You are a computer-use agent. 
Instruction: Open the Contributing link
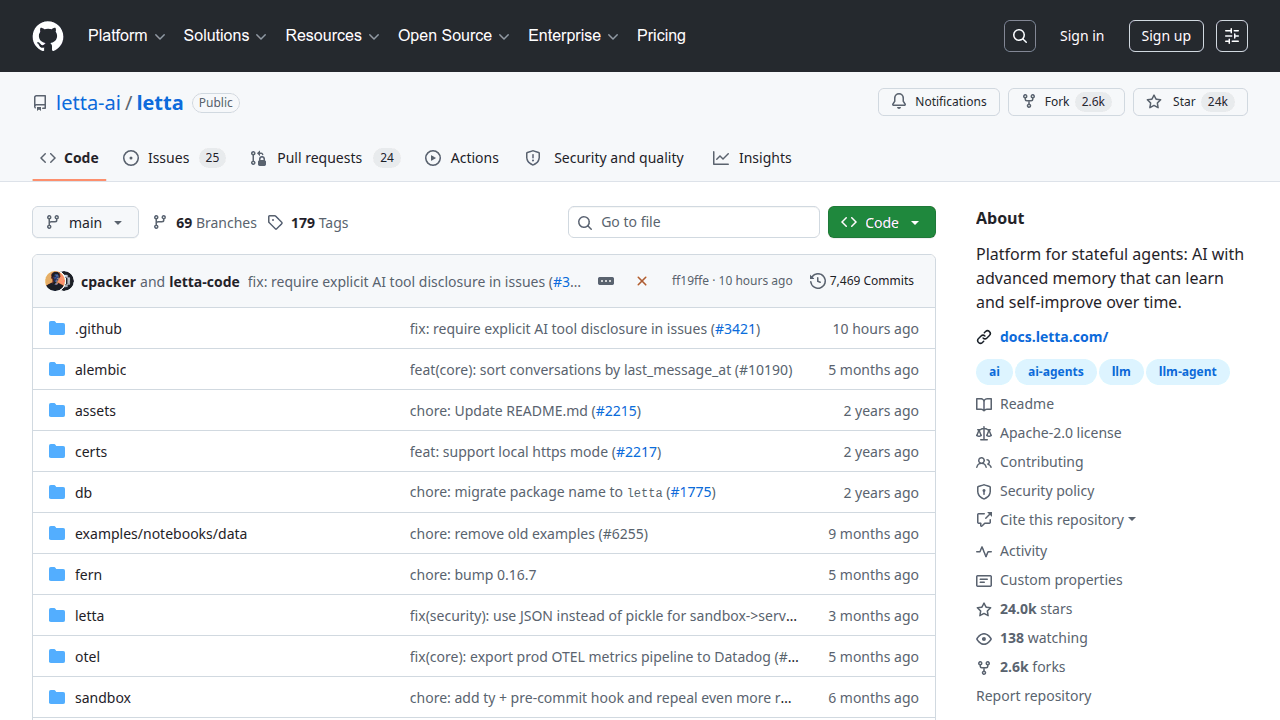[x=1042, y=462]
